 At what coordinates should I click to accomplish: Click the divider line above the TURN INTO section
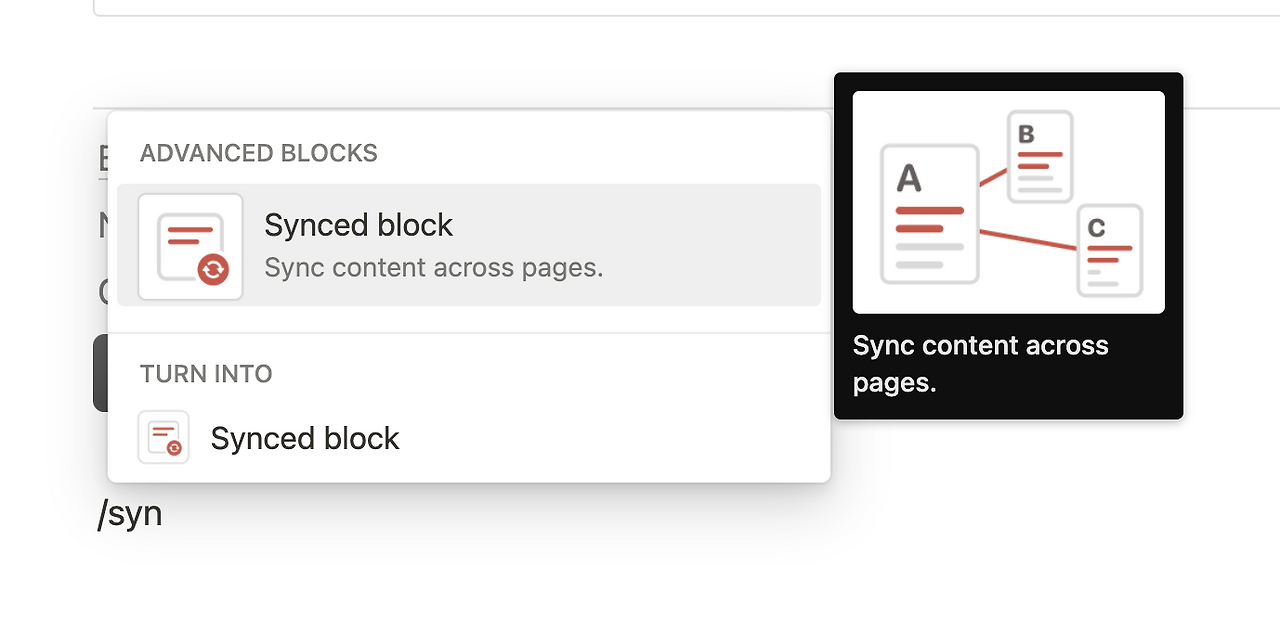click(x=469, y=333)
